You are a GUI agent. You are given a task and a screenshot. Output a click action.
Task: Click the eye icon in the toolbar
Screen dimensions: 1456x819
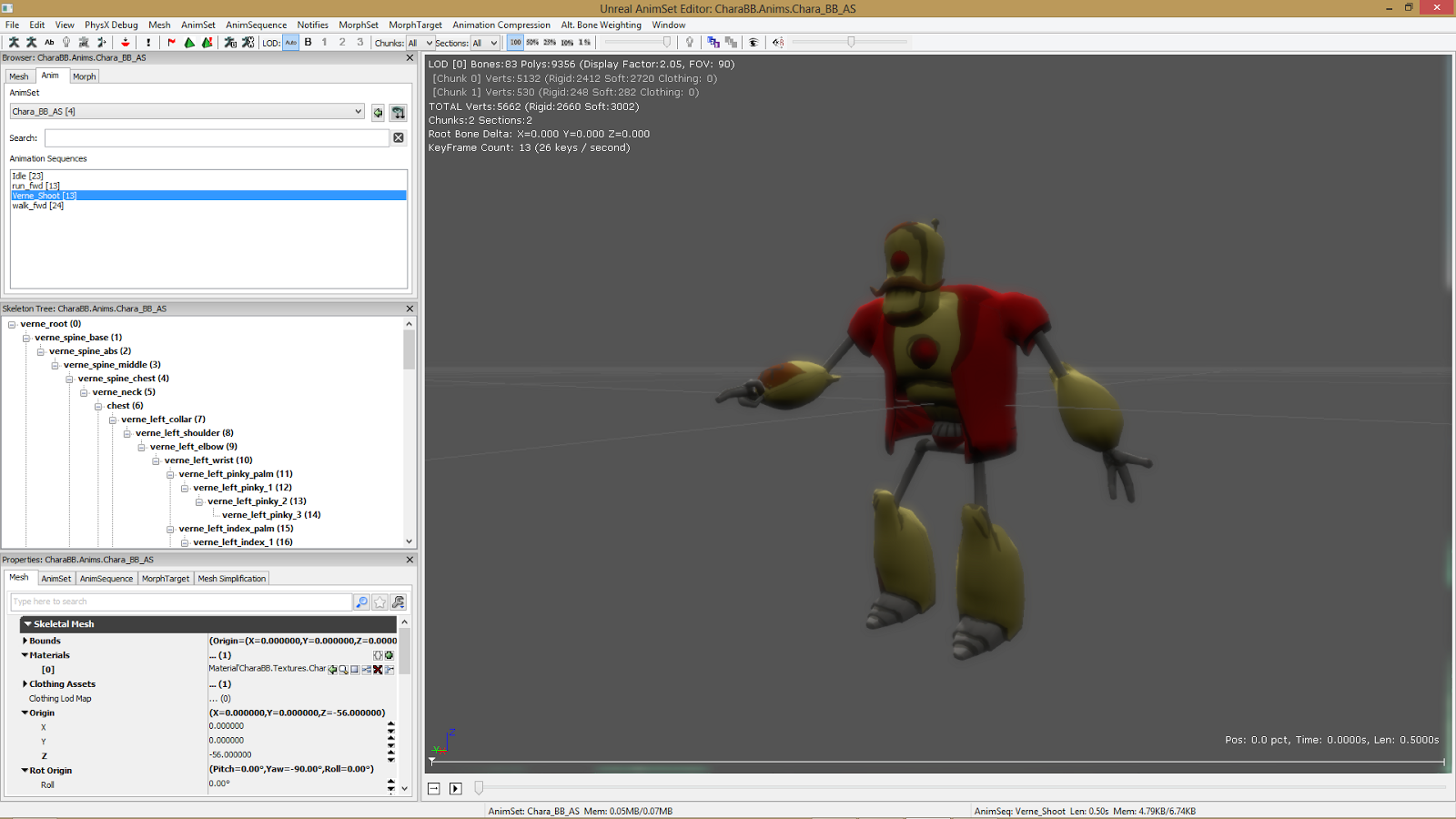click(753, 43)
